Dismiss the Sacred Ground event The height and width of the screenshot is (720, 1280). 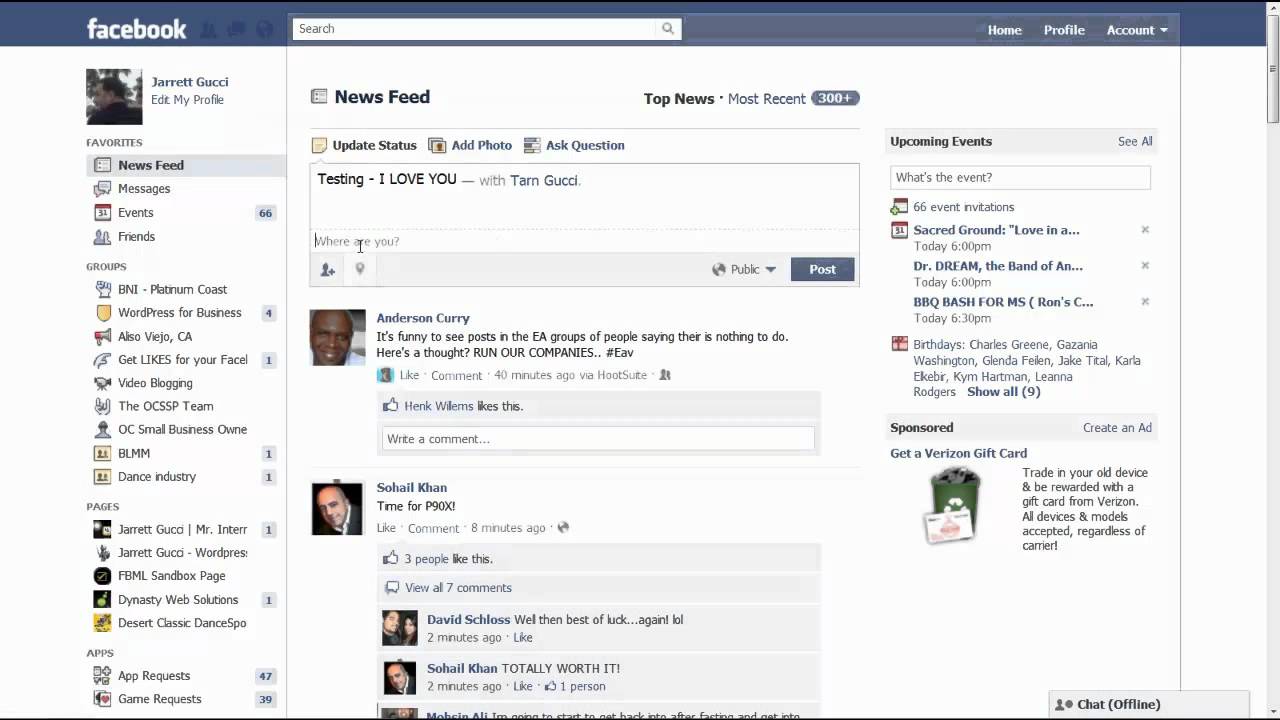tap(1145, 230)
